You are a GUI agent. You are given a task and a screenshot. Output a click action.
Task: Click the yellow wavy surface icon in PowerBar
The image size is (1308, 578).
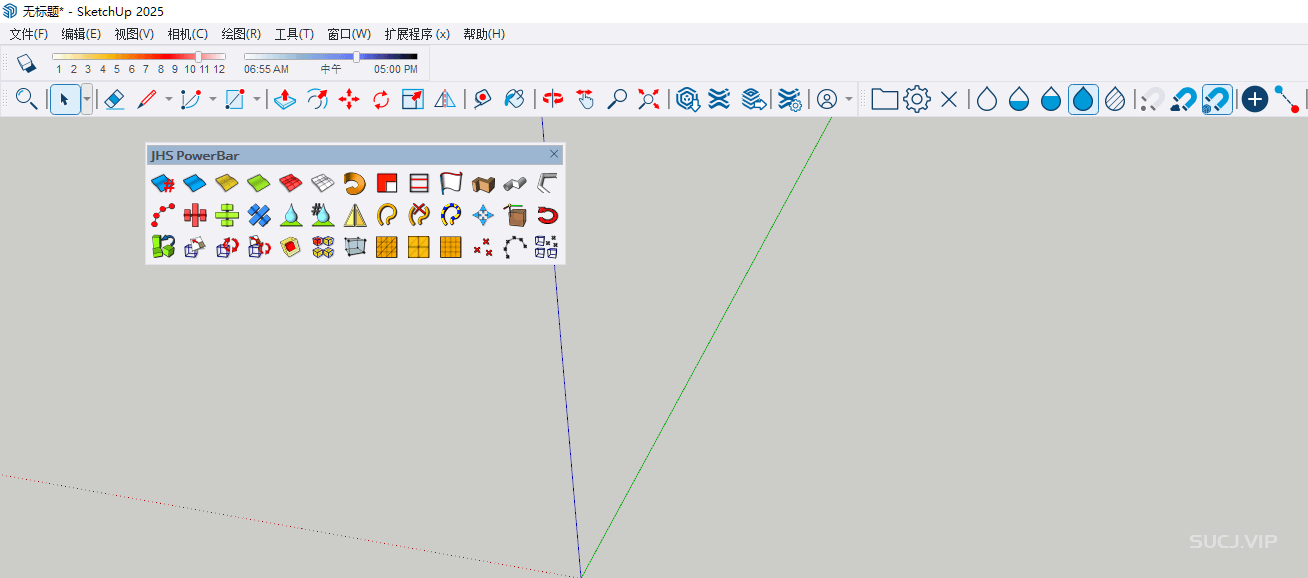227,183
